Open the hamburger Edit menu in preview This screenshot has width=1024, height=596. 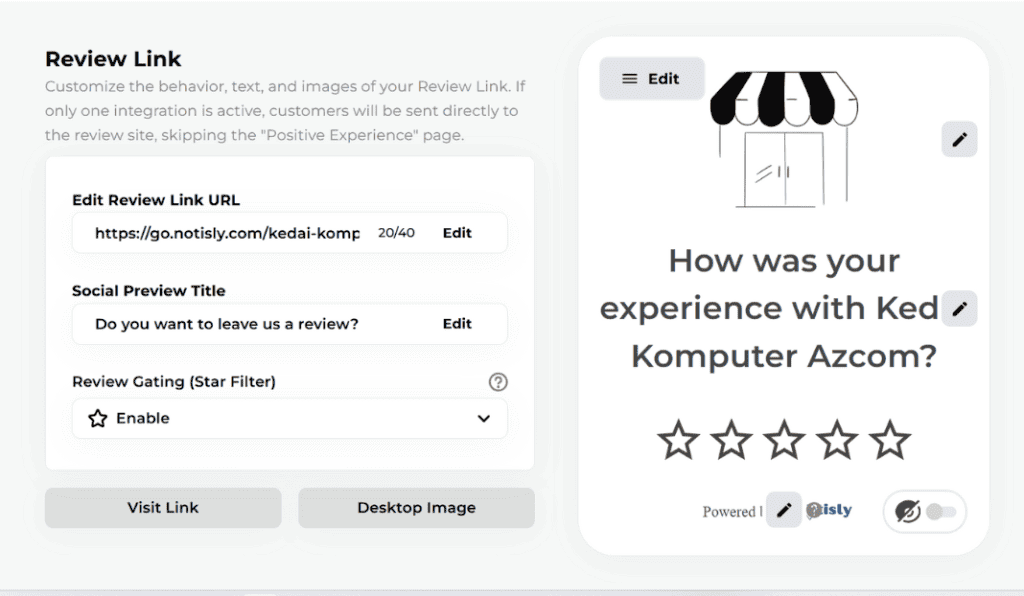click(x=651, y=79)
